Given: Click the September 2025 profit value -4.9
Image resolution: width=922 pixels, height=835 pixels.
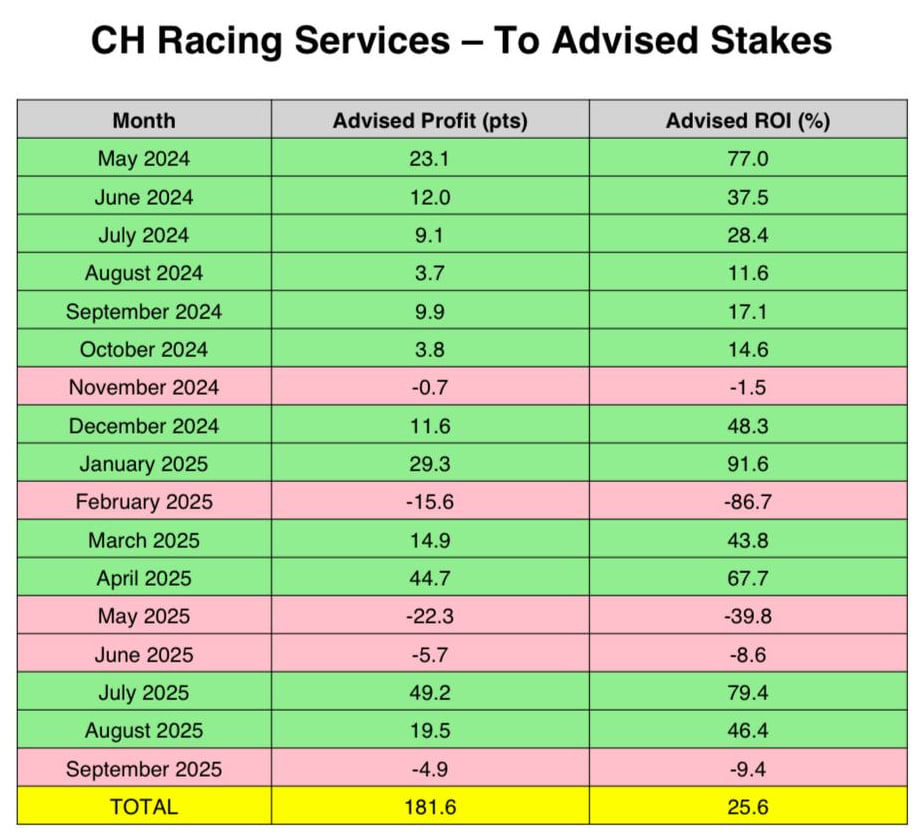Looking at the screenshot, I should click(x=430, y=769).
